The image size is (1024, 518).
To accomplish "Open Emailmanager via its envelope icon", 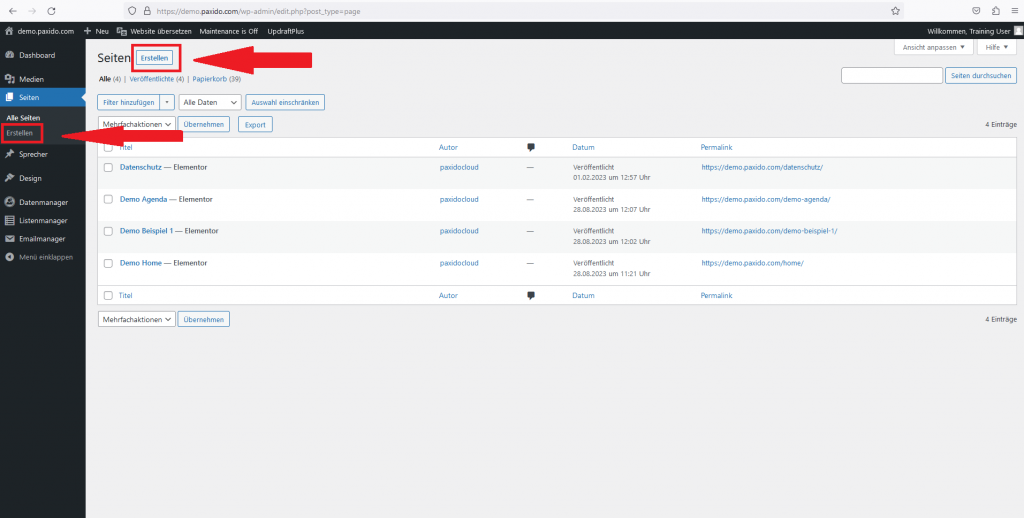I will pyautogui.click(x=10, y=239).
